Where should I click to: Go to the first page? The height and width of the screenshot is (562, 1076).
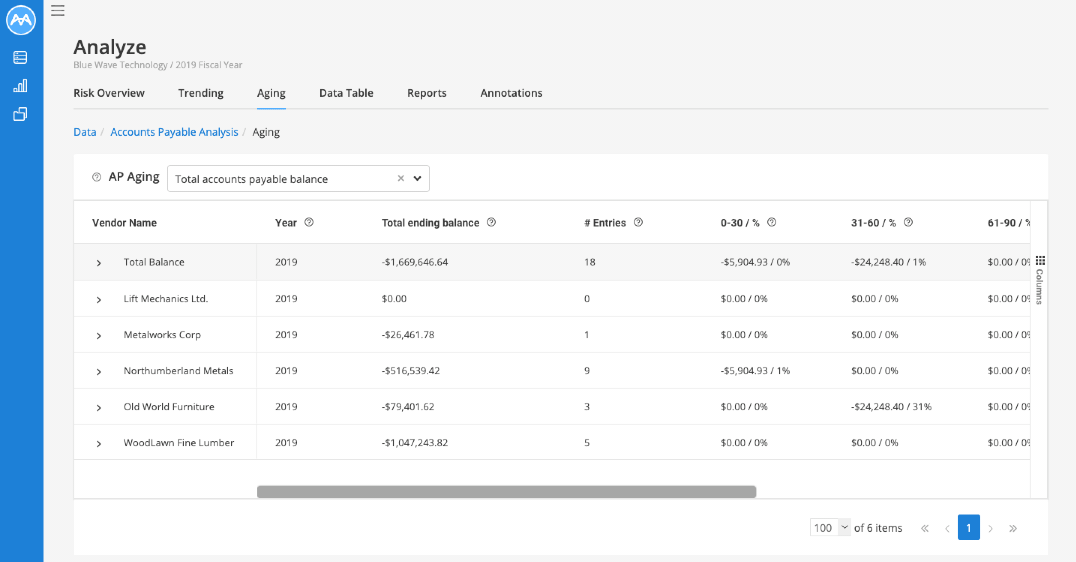[925, 528]
